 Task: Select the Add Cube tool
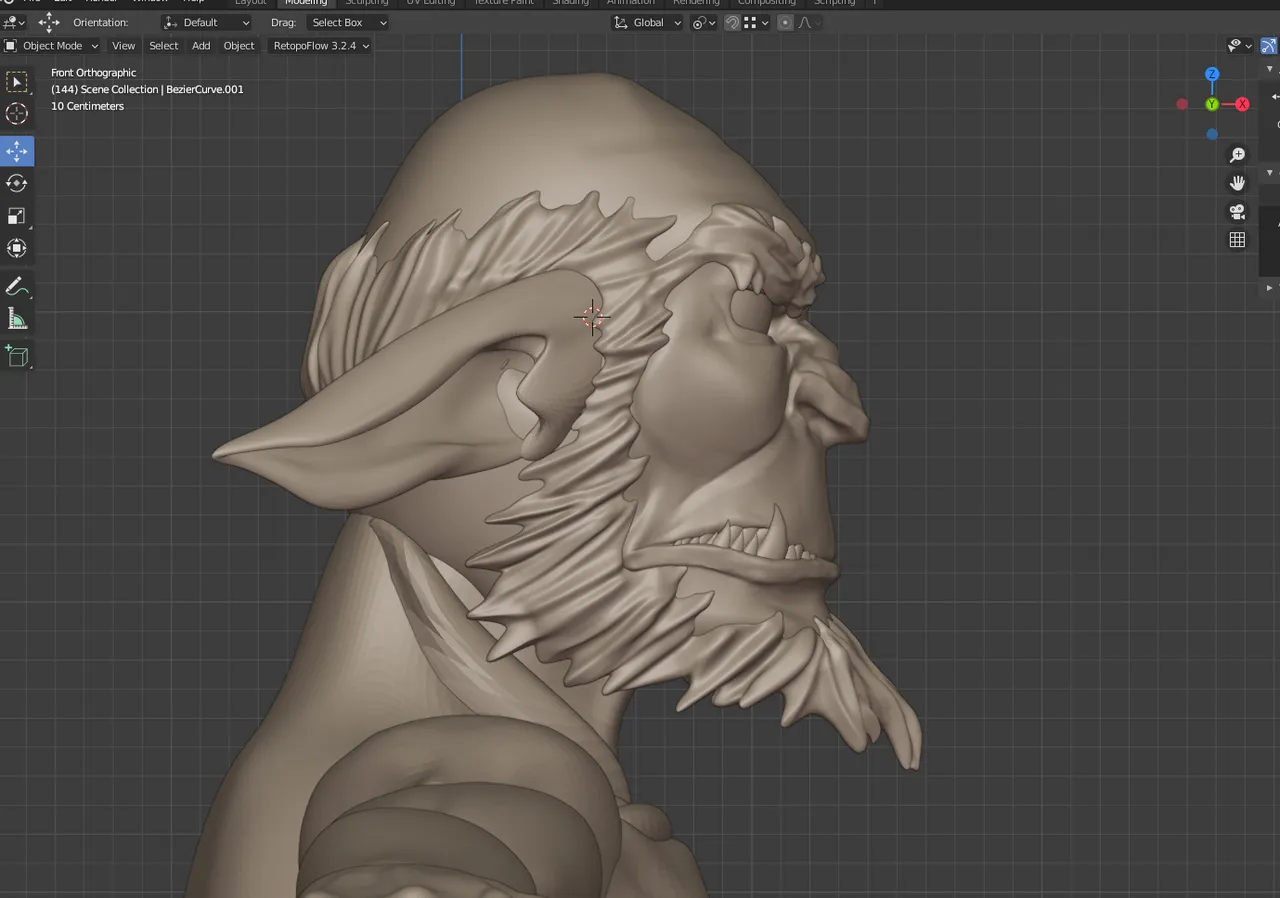click(x=17, y=356)
